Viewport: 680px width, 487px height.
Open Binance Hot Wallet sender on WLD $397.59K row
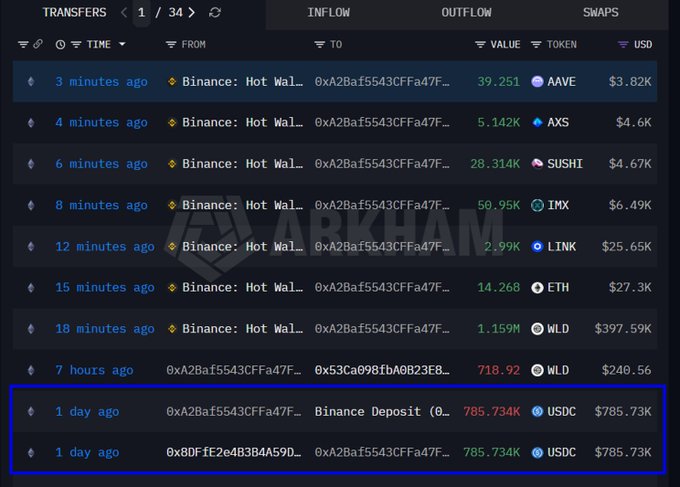point(242,329)
